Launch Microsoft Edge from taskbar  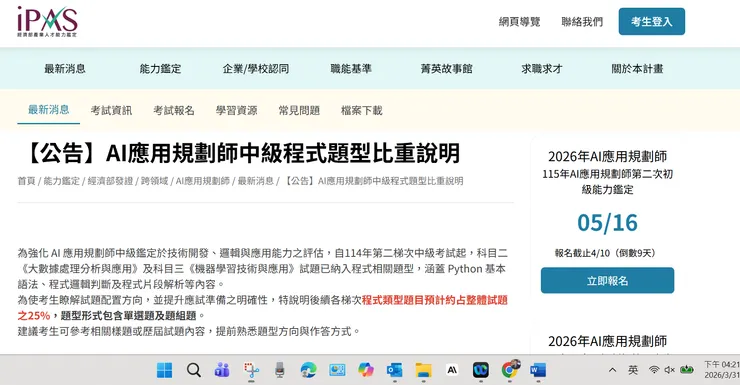(x=309, y=370)
